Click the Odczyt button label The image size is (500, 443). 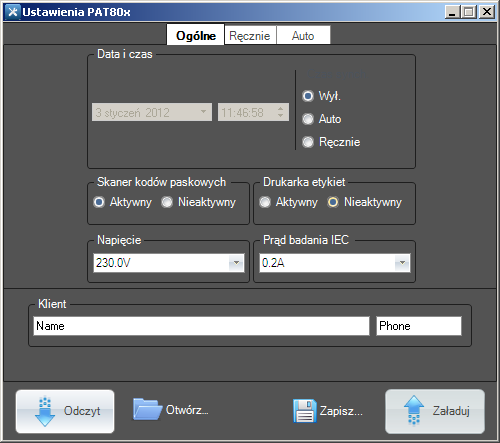82,411
